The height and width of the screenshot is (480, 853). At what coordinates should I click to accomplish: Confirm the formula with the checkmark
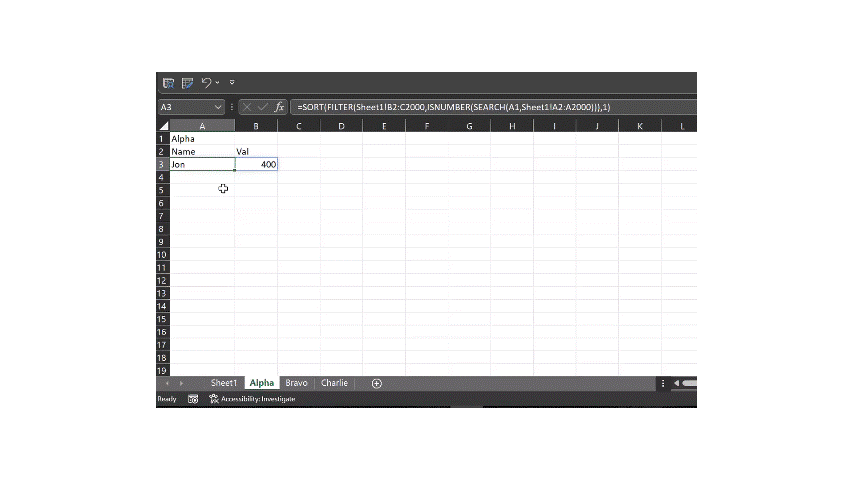coord(263,107)
